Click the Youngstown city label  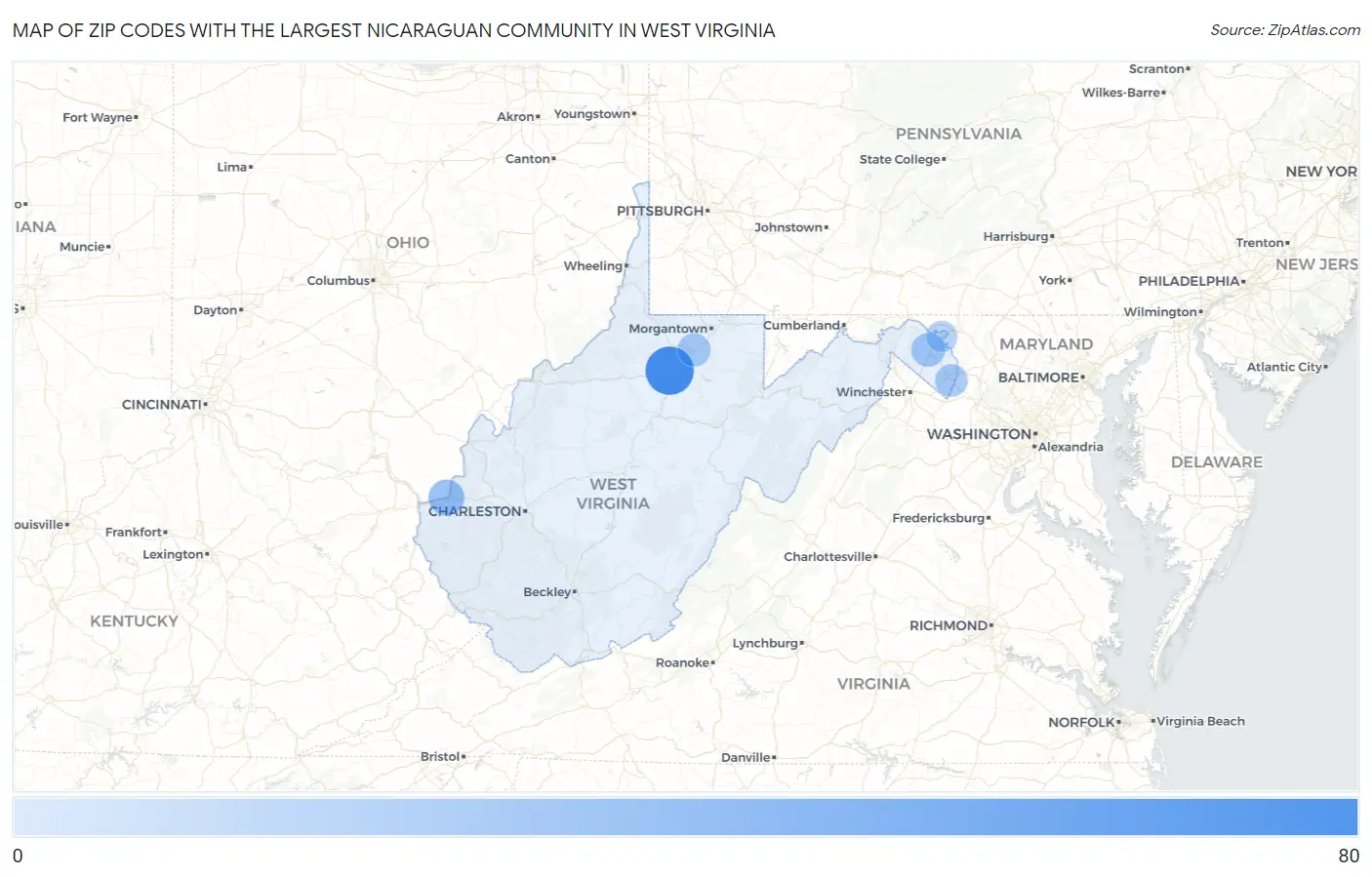tap(592, 114)
